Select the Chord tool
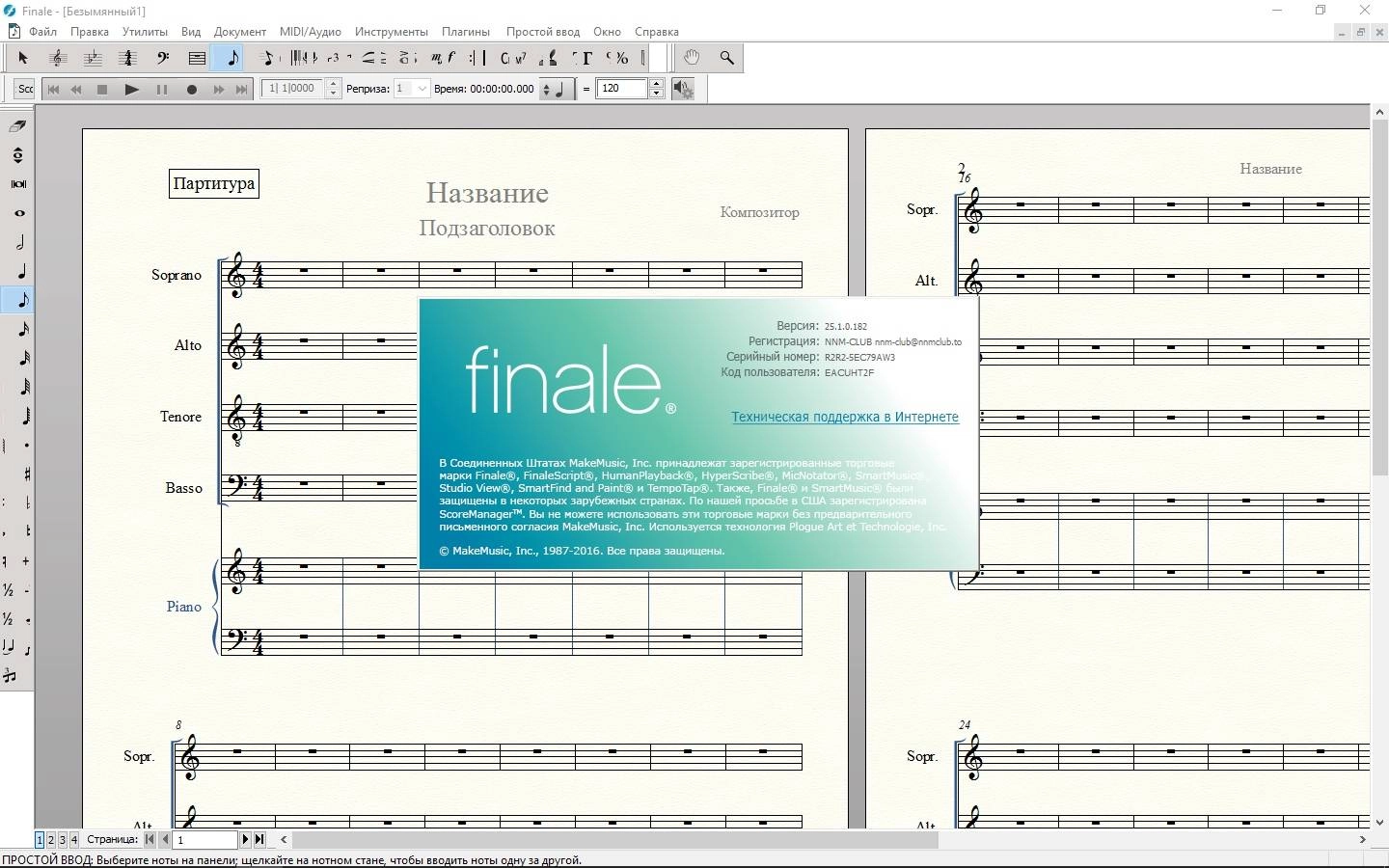This screenshot has width=1389, height=868. click(x=514, y=58)
